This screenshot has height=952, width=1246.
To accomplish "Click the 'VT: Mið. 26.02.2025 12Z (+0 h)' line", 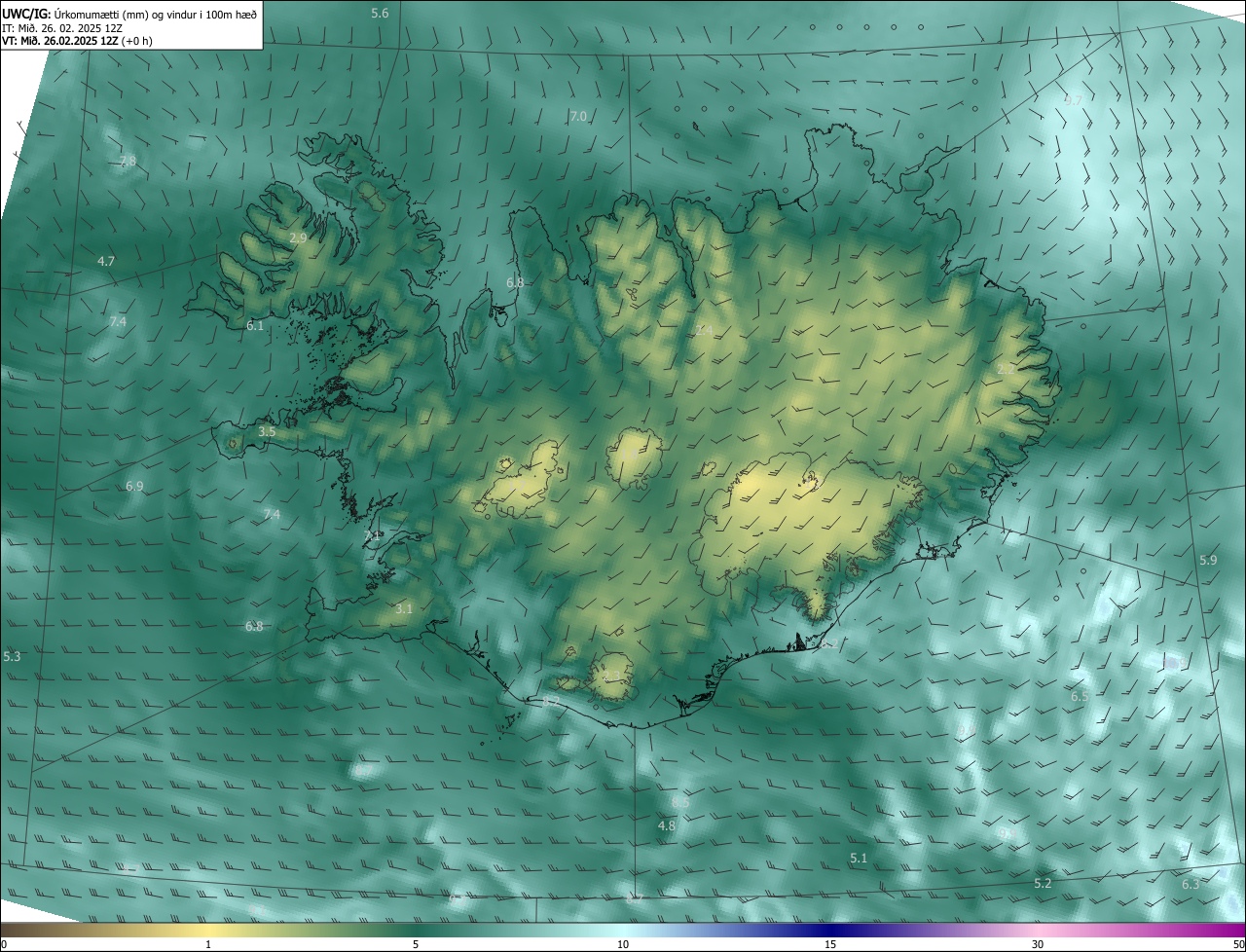I will (77, 41).
